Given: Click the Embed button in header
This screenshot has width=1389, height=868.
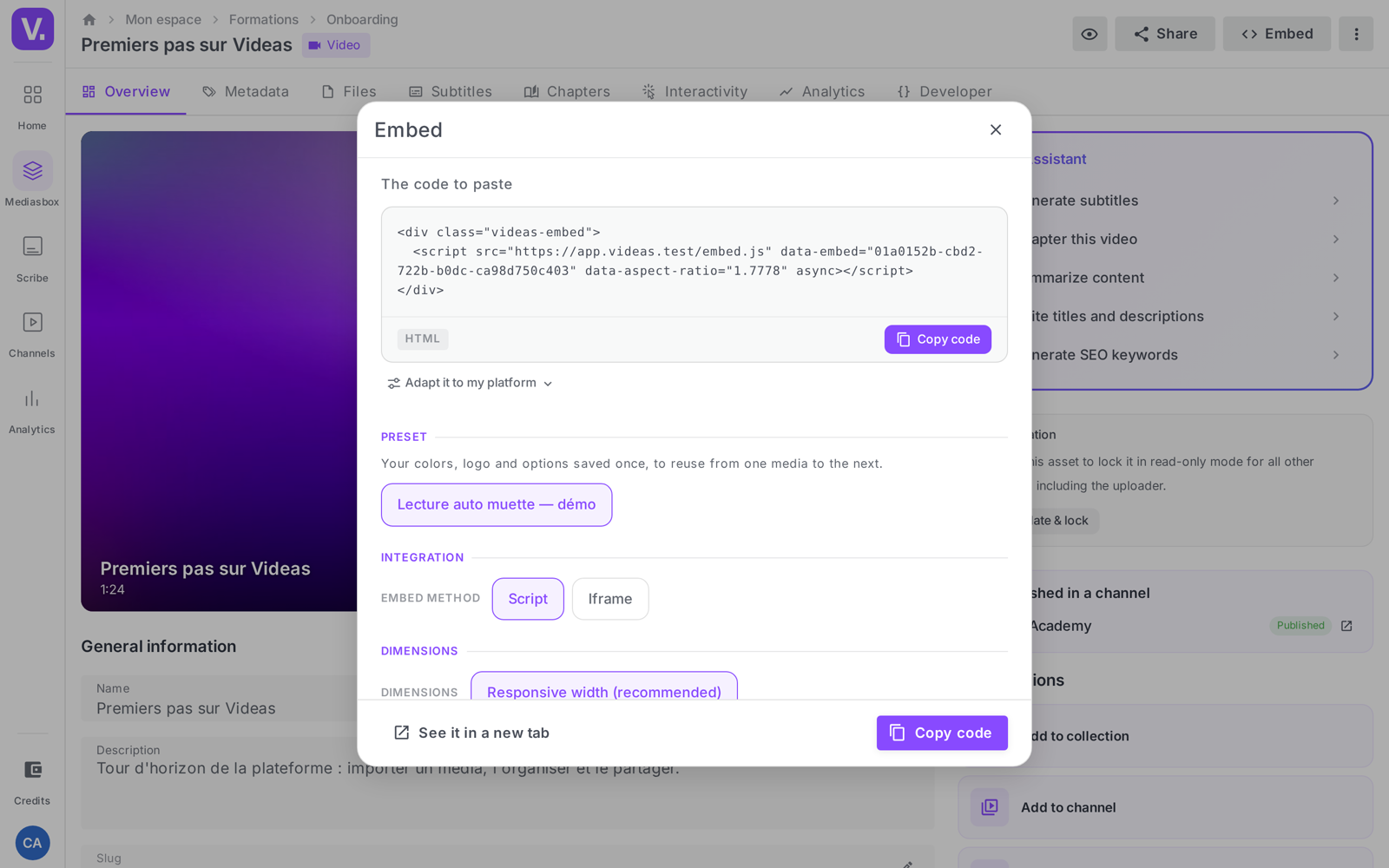Looking at the screenshot, I should coord(1277,34).
